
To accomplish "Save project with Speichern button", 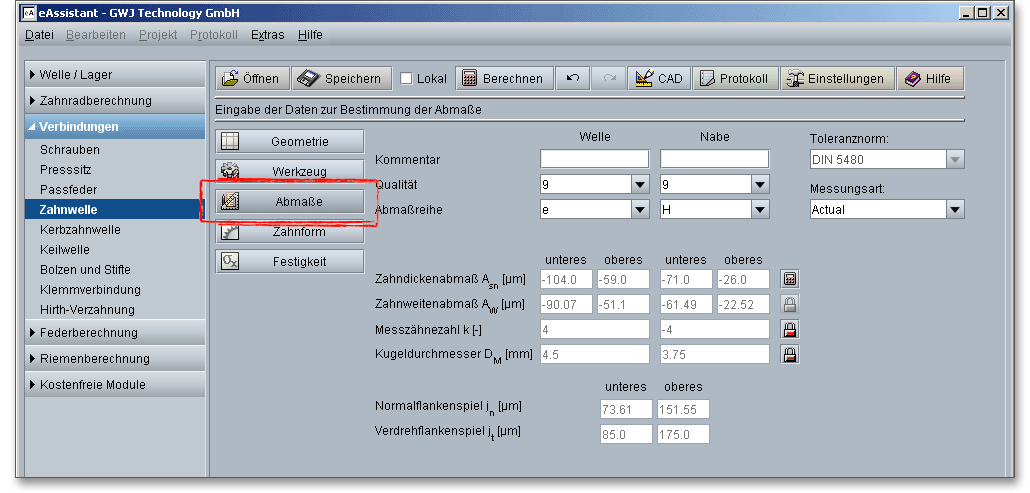I will (x=340, y=79).
